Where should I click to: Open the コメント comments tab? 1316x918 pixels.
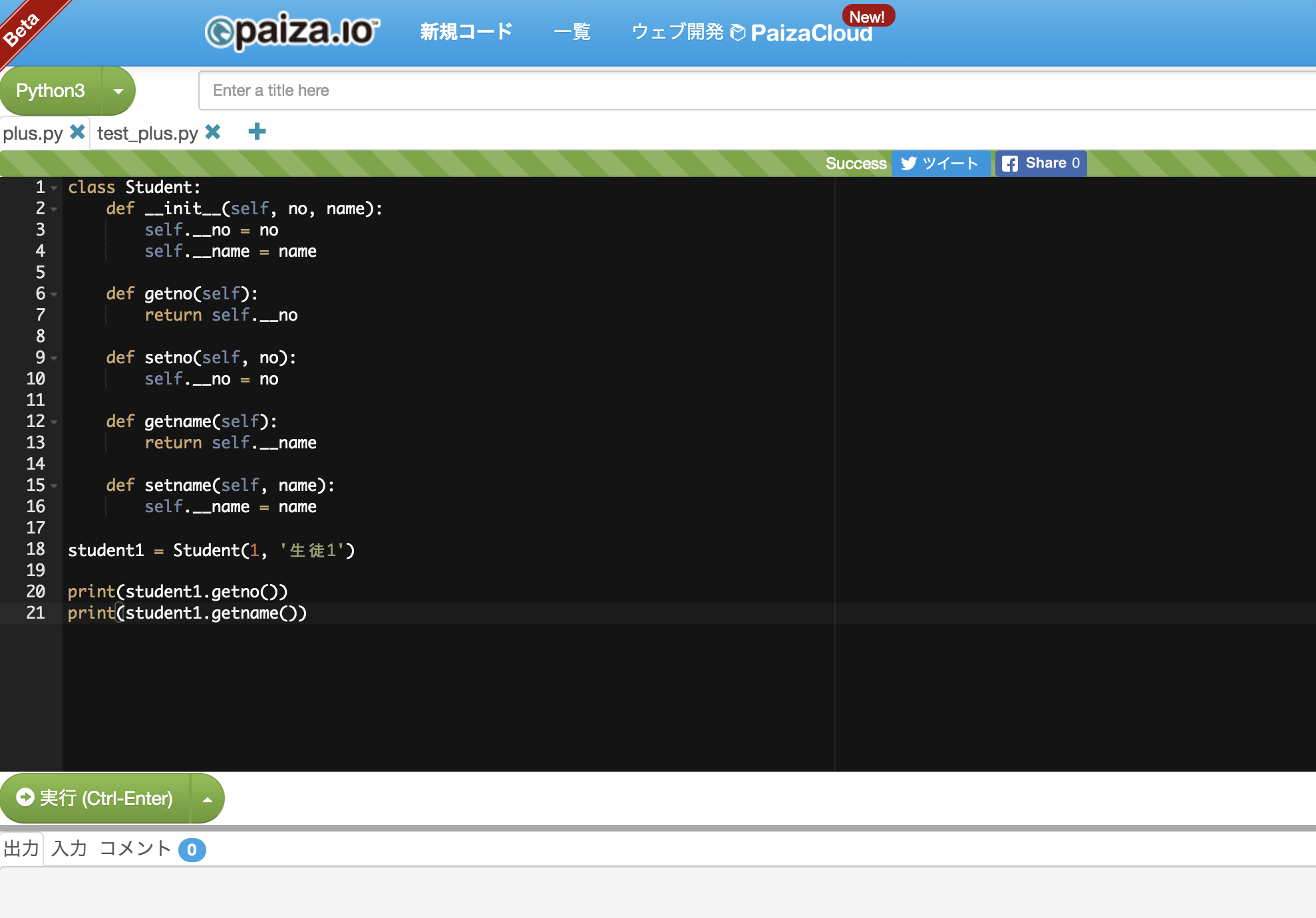tap(136, 849)
